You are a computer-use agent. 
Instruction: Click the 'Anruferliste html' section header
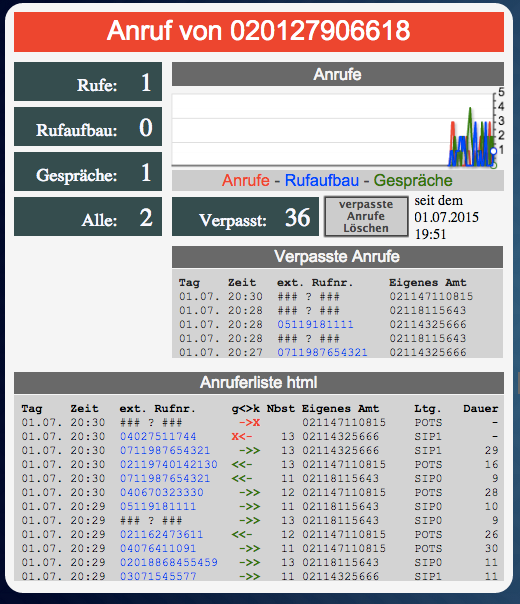coord(259,383)
